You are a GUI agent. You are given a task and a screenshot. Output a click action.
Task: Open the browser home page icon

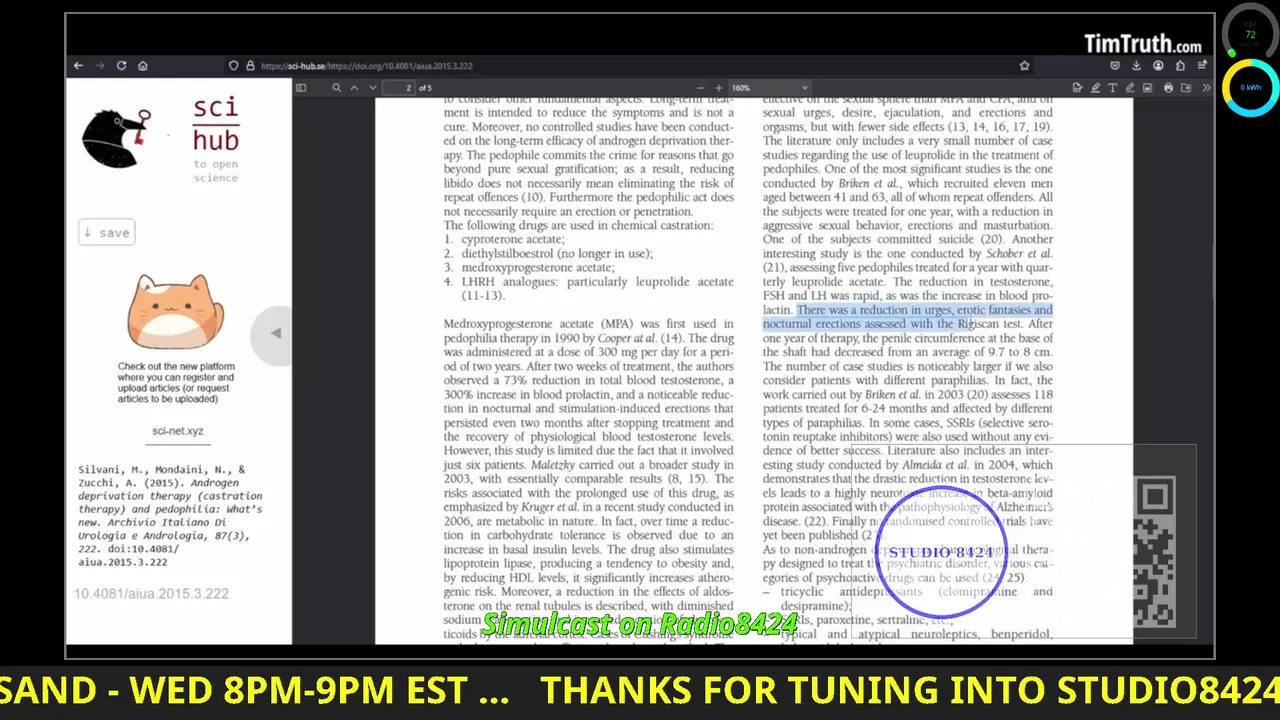point(143,66)
